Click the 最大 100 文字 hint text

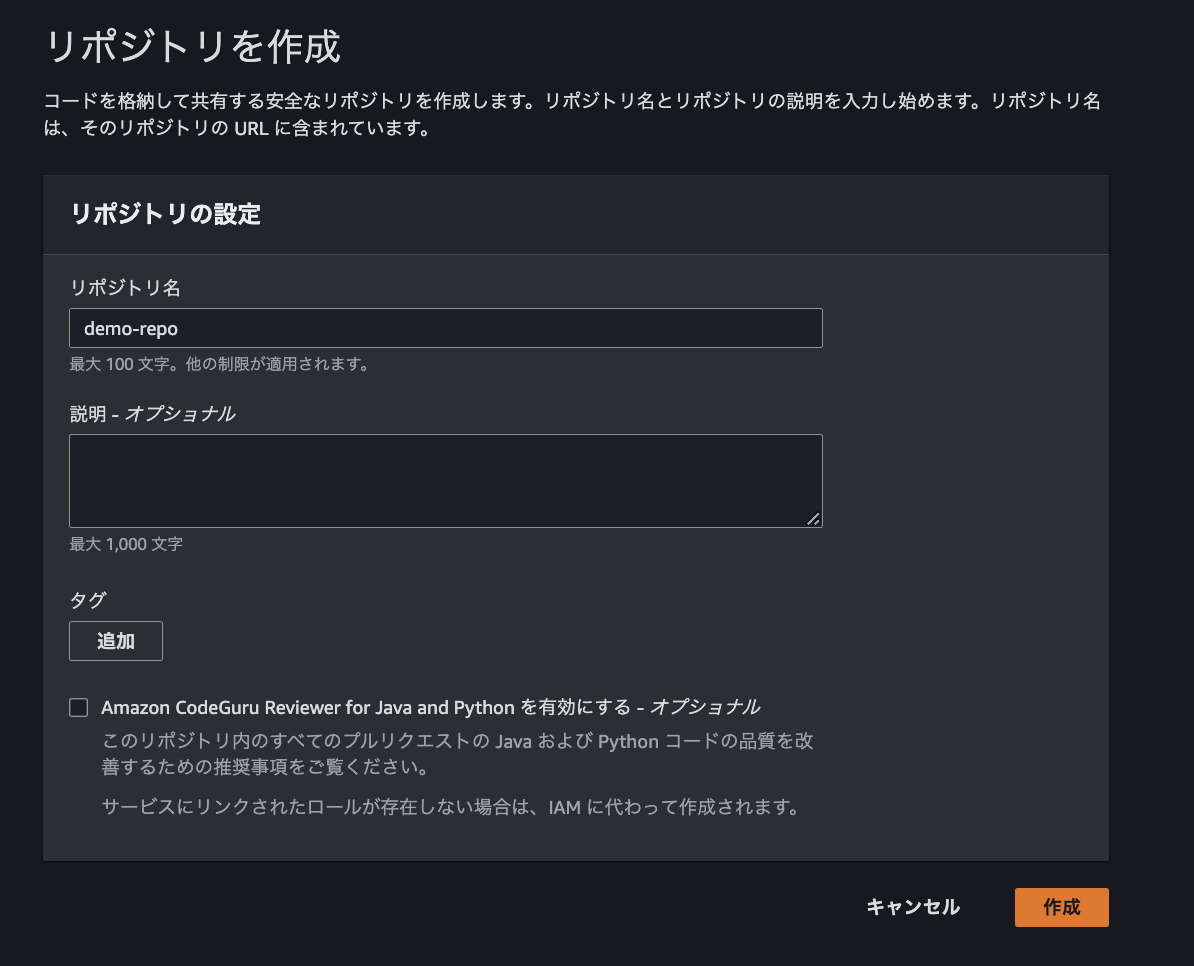pos(219,365)
